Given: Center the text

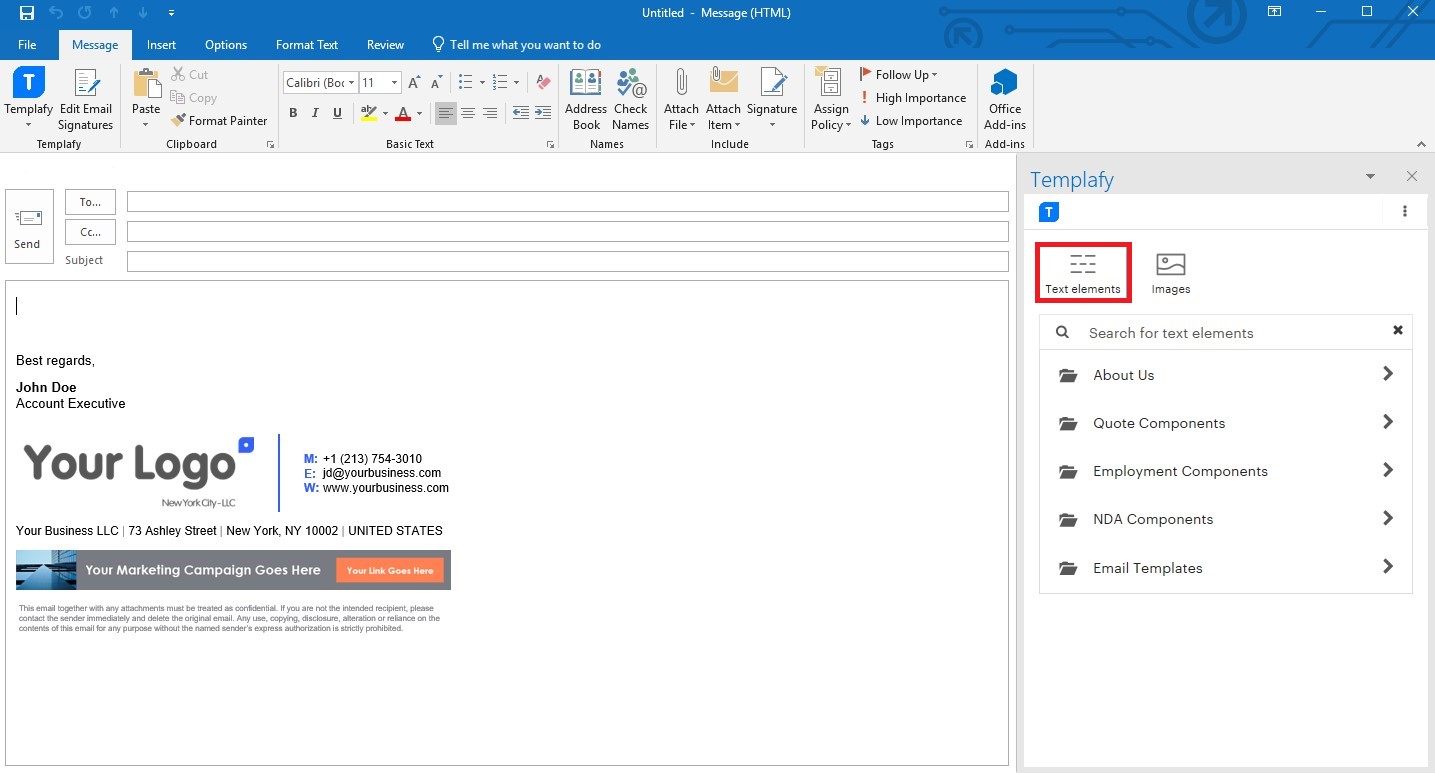Looking at the screenshot, I should [467, 113].
